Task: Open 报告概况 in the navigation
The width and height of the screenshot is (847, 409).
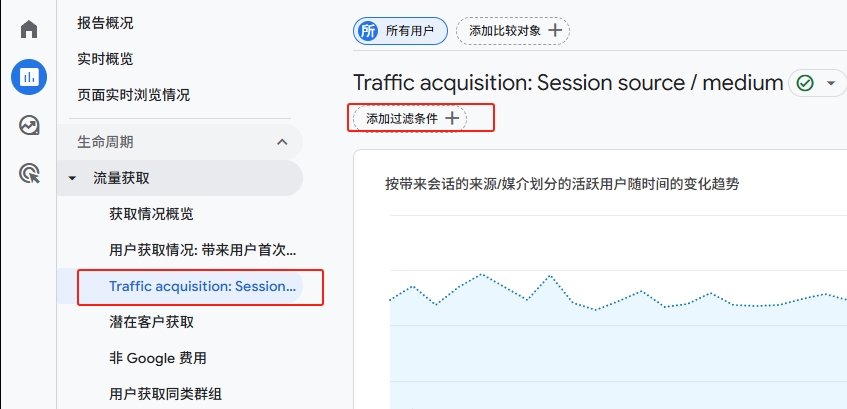Action: click(x=105, y=23)
